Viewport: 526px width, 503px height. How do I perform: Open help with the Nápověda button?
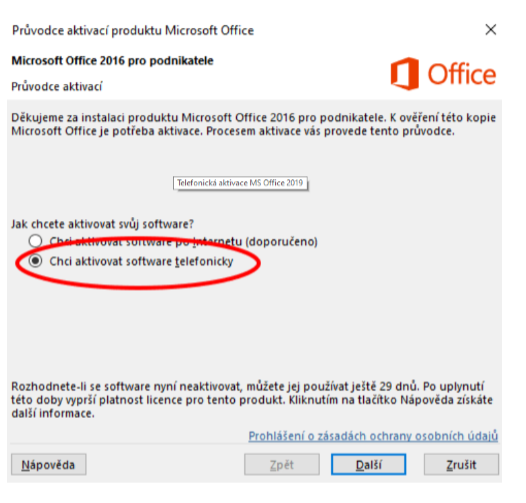(x=49, y=465)
